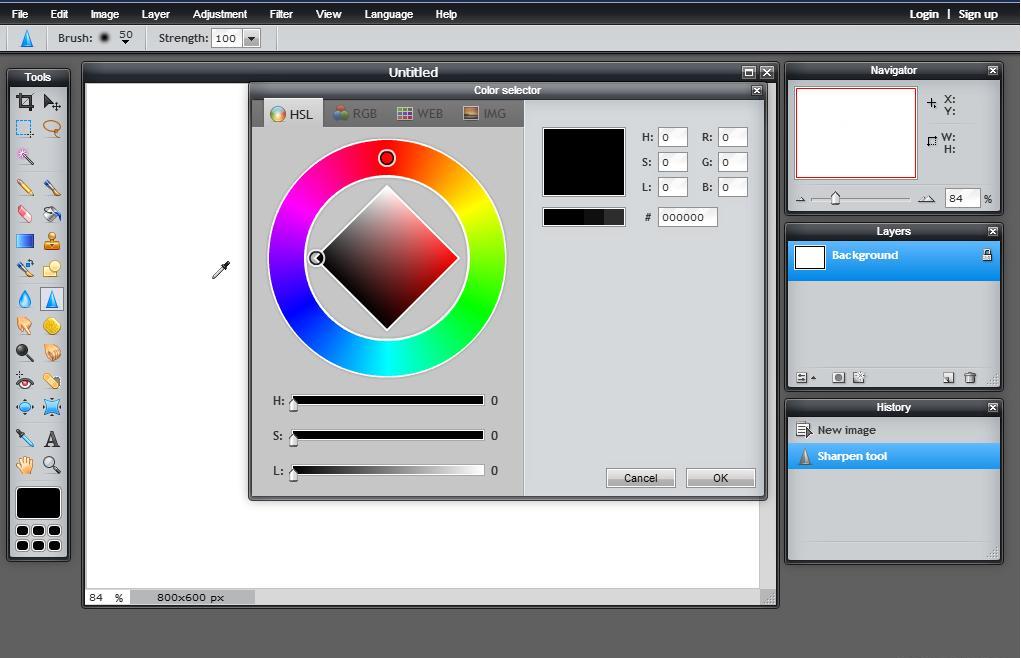1021x658 pixels.
Task: Open the File menu
Action: point(20,14)
